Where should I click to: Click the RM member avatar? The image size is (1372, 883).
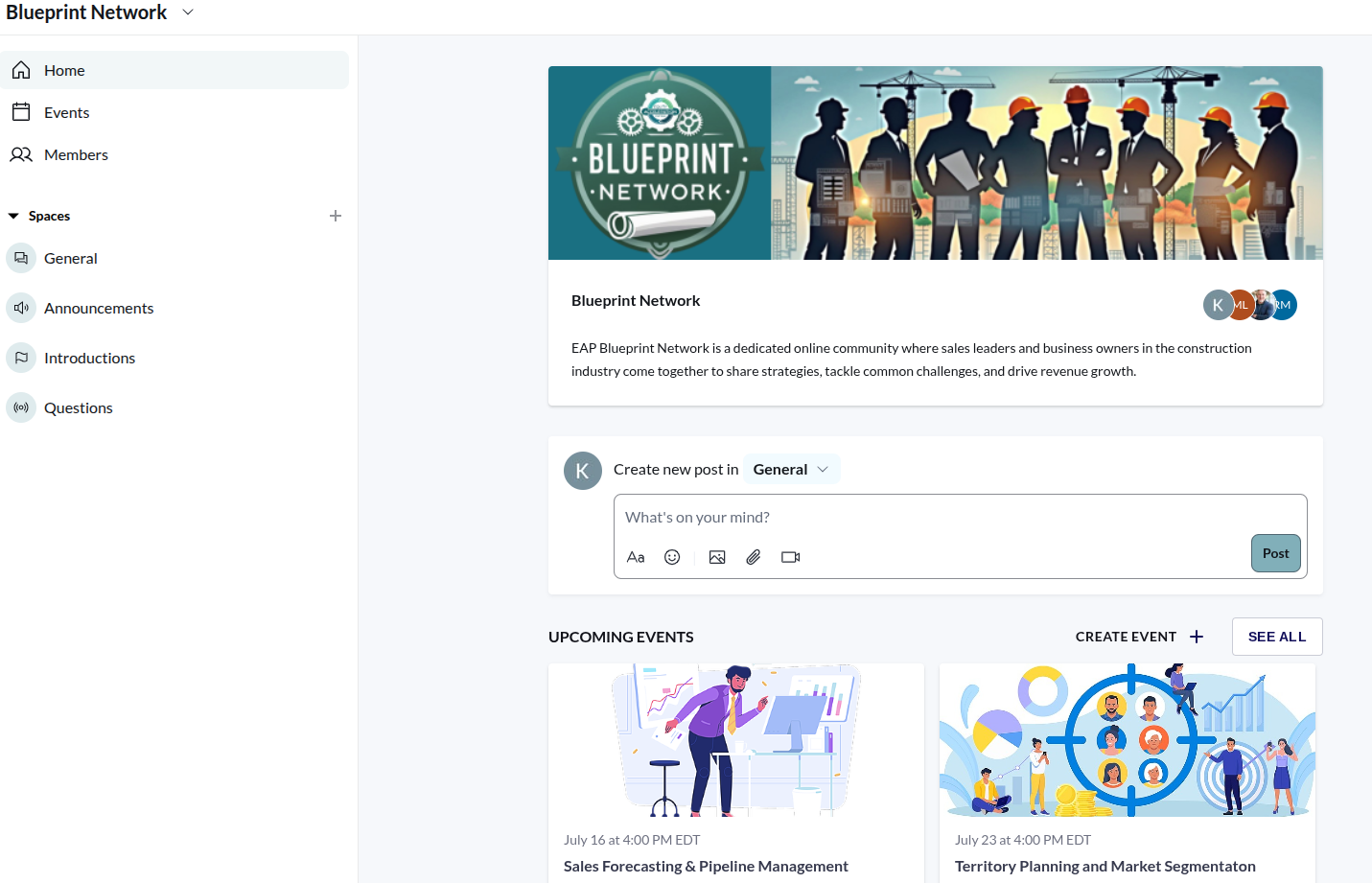coord(1284,305)
